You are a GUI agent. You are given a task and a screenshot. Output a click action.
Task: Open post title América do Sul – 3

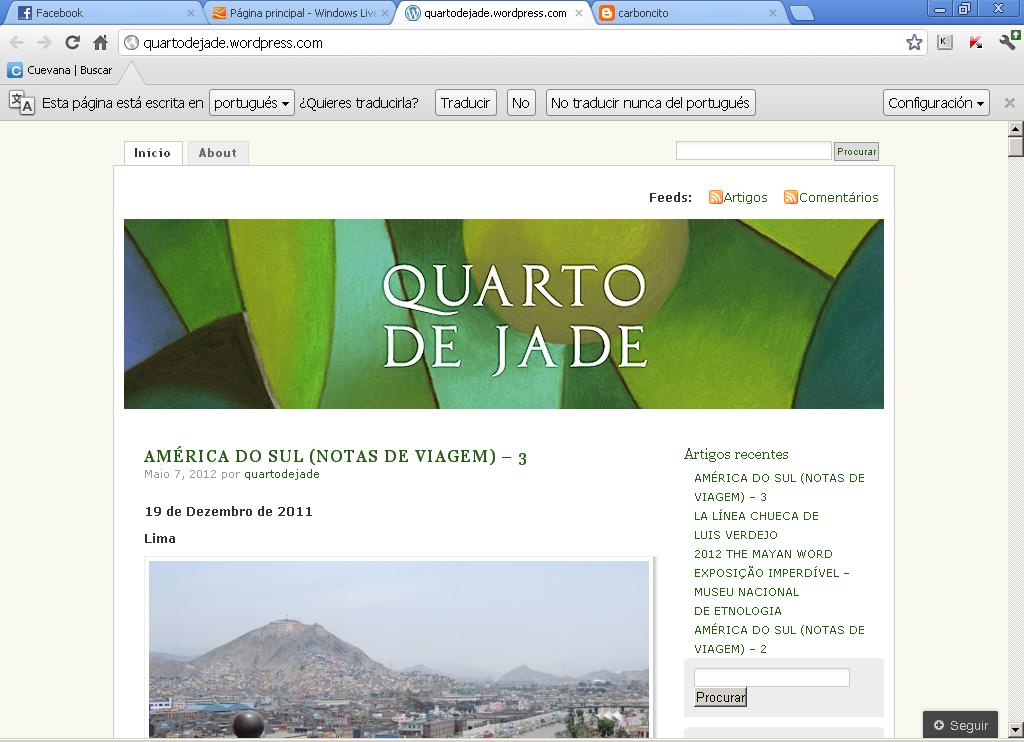pyautogui.click(x=335, y=456)
